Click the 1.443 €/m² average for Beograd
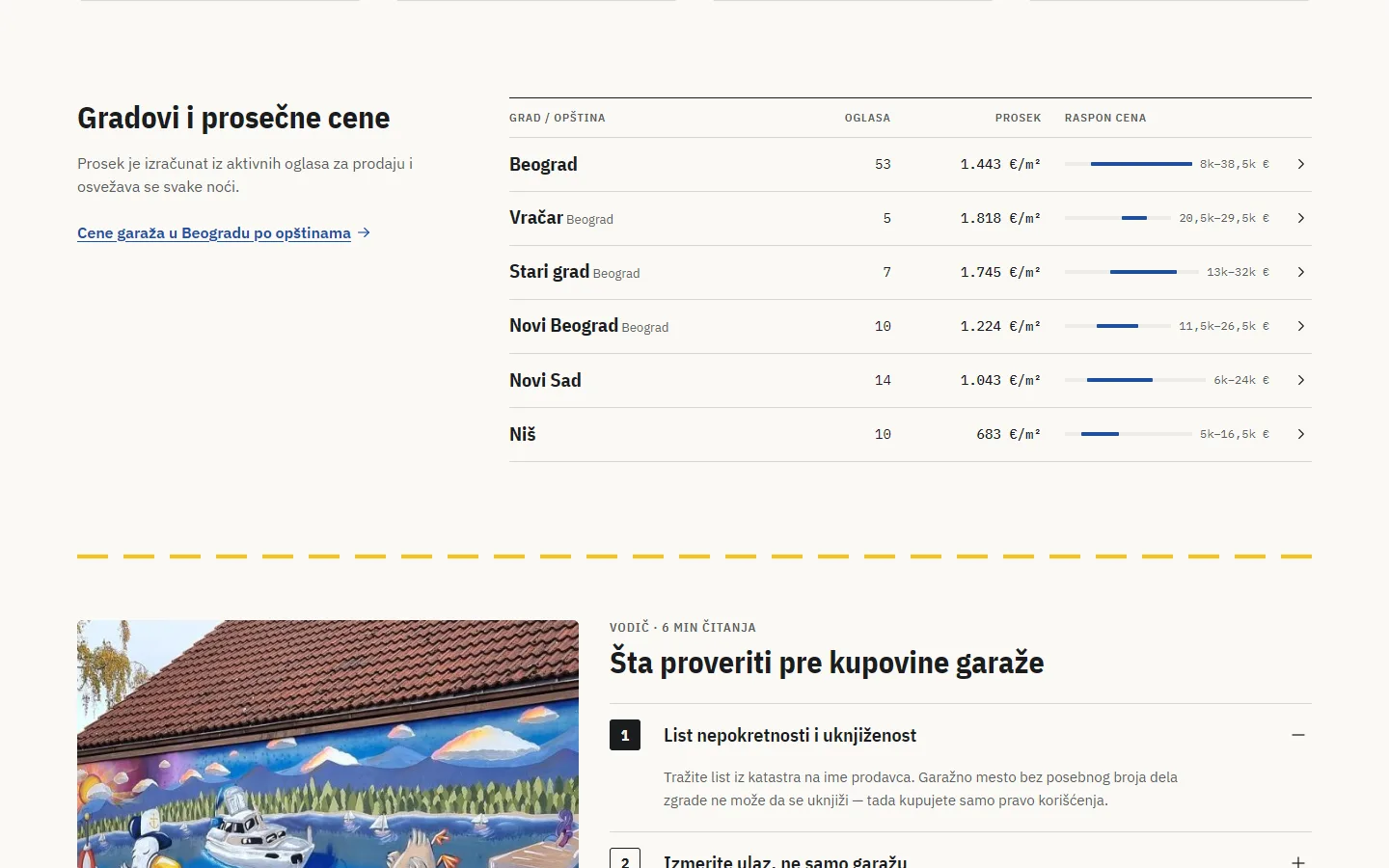The height and width of the screenshot is (868, 1389). tap(1000, 164)
